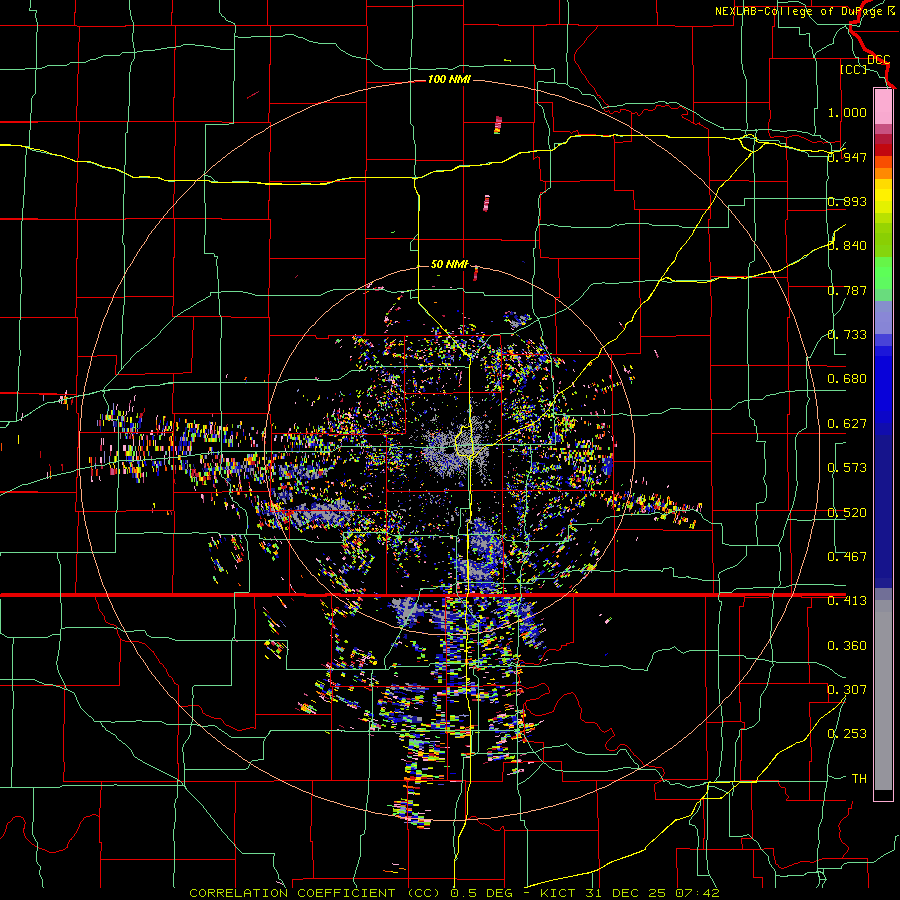Click the 0.307 scale value
Image resolution: width=900 pixels, height=900 pixels.
click(847, 689)
